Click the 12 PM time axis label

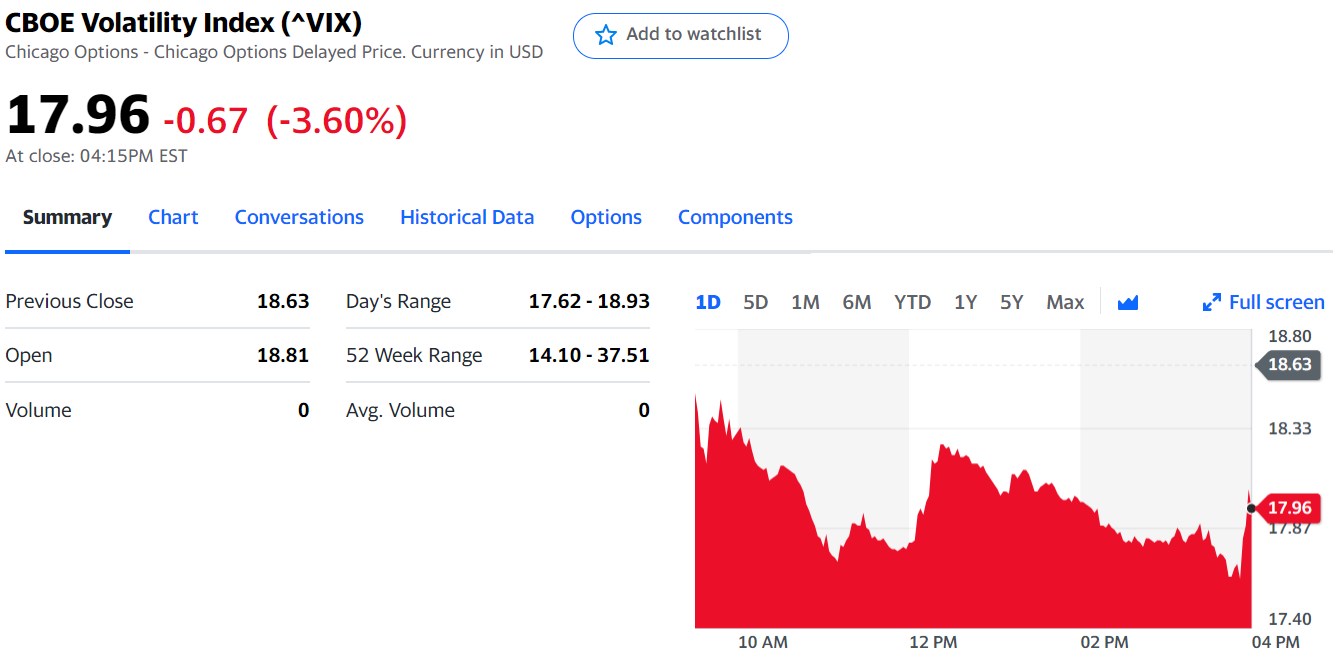point(933,642)
